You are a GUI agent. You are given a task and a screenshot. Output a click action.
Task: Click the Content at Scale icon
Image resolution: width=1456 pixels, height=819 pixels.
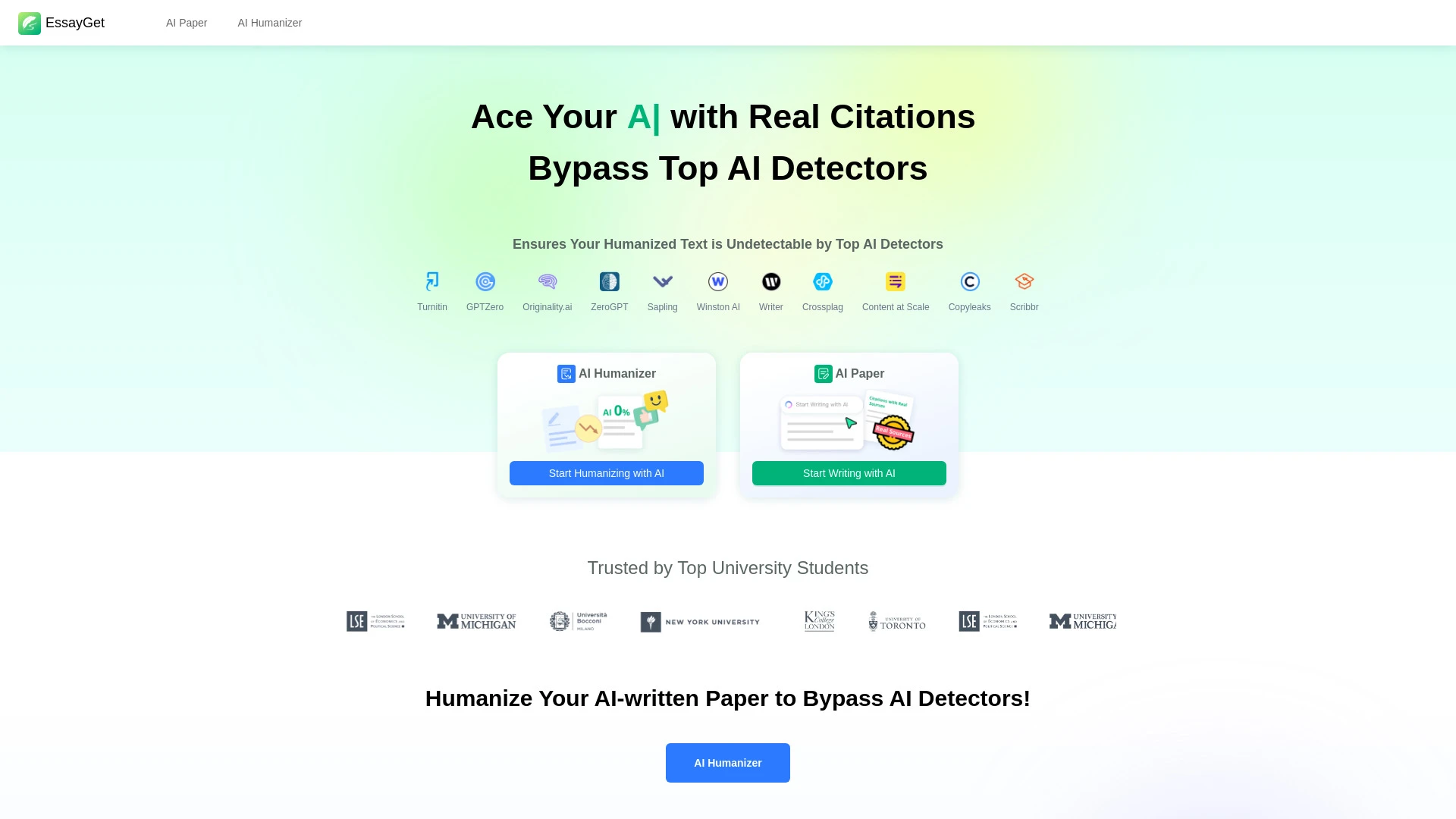(895, 281)
